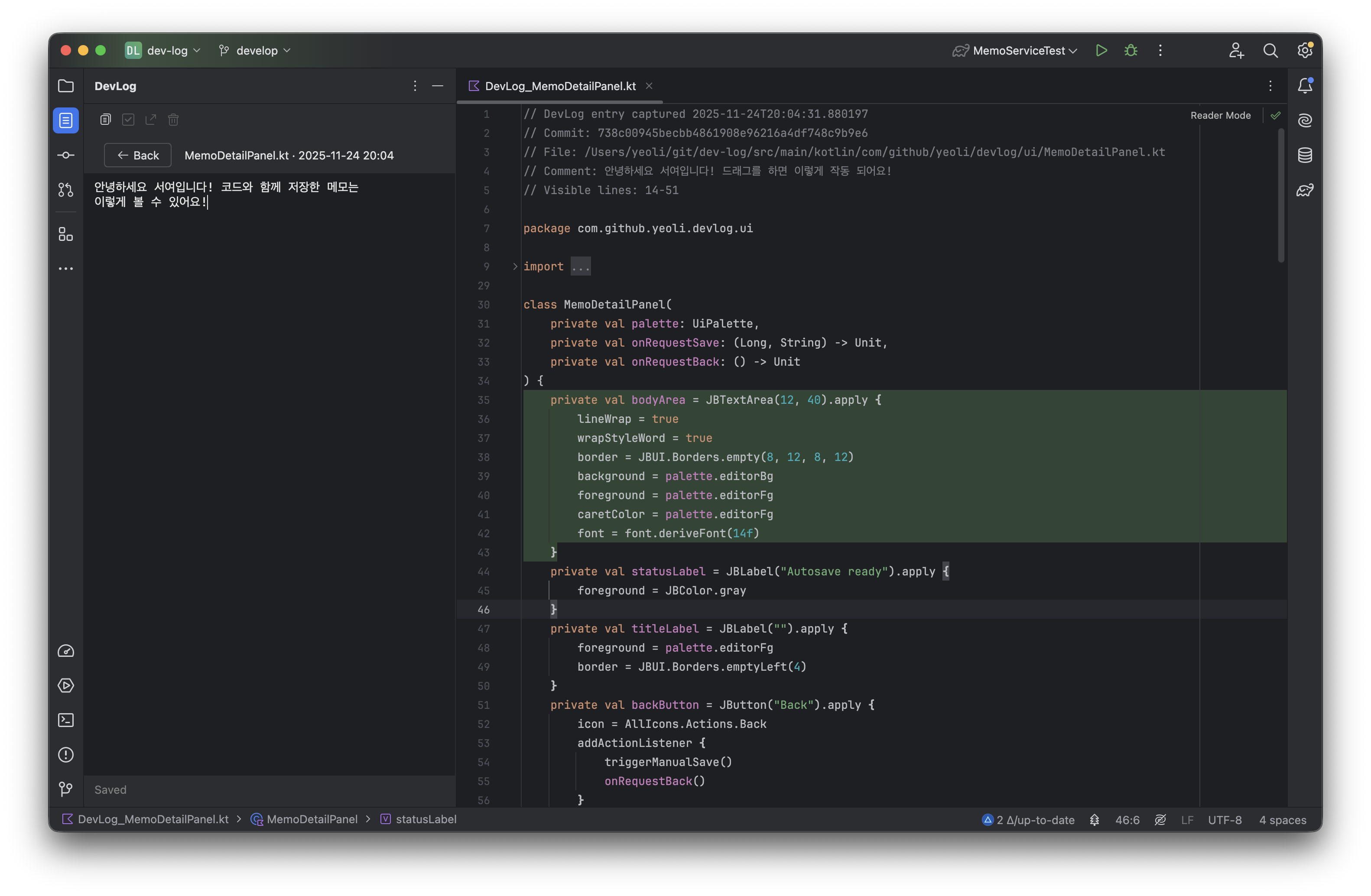
Task: Click the Debug MemoServiceTest bug icon
Action: [x=1131, y=51]
